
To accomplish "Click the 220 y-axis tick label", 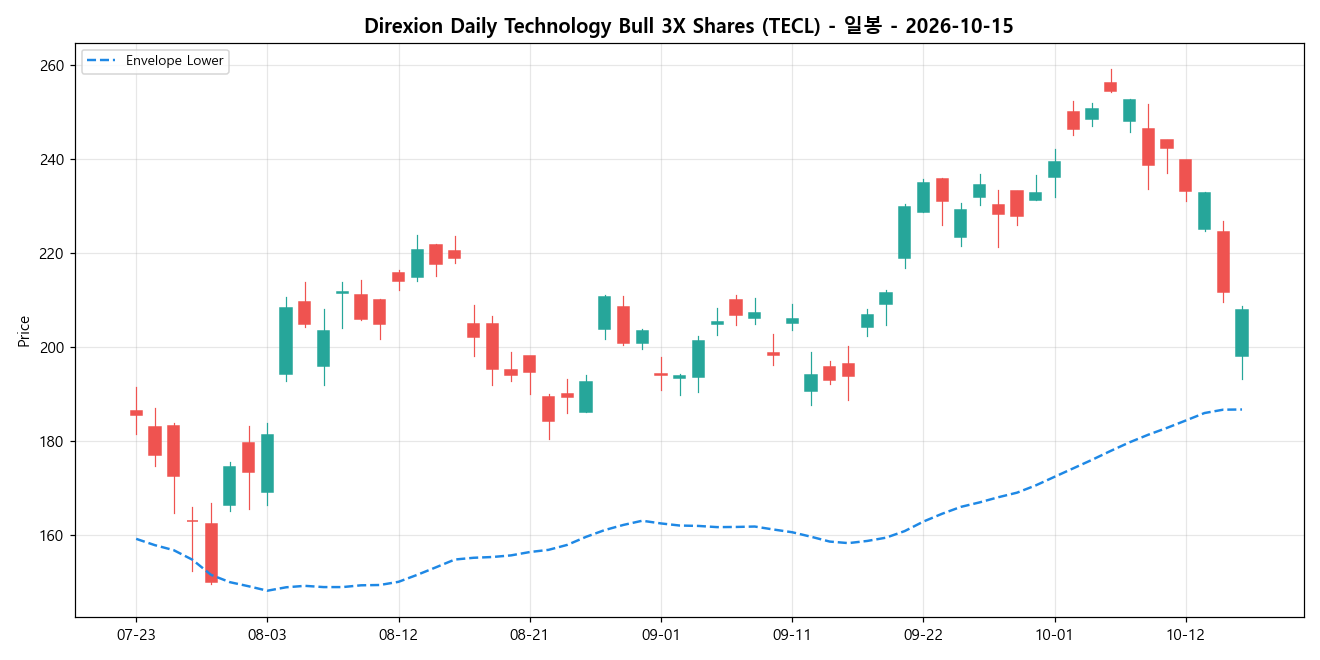I will 52,254.
